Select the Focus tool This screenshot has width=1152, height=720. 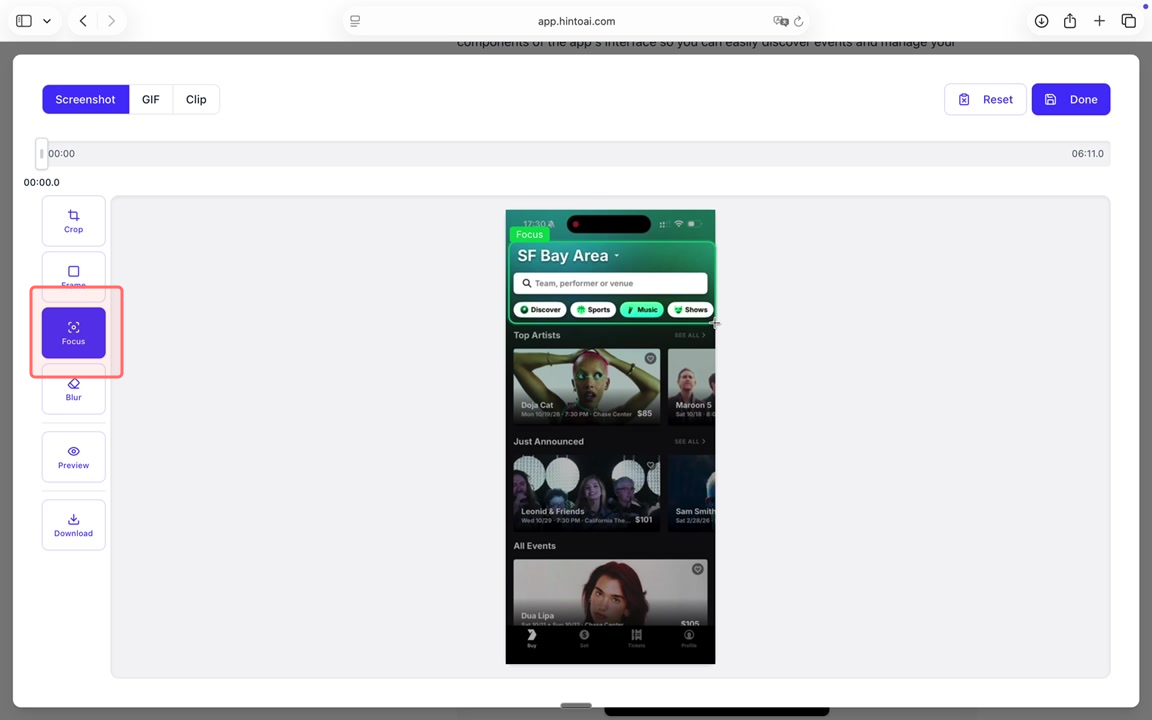73,333
